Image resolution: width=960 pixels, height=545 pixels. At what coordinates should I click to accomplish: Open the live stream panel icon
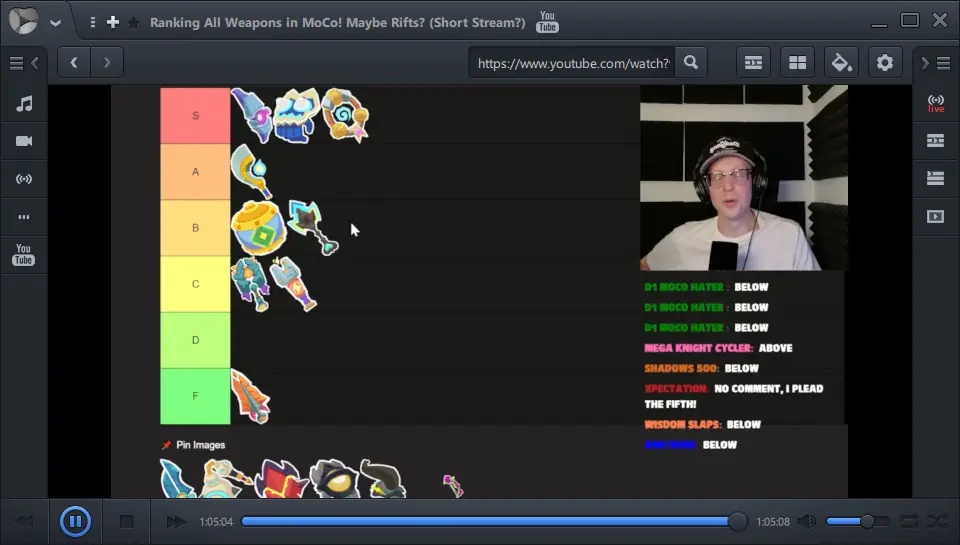coord(936,103)
